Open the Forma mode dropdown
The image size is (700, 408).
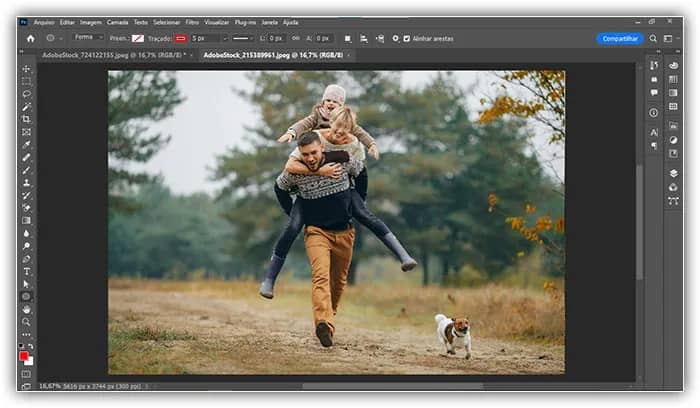87,38
